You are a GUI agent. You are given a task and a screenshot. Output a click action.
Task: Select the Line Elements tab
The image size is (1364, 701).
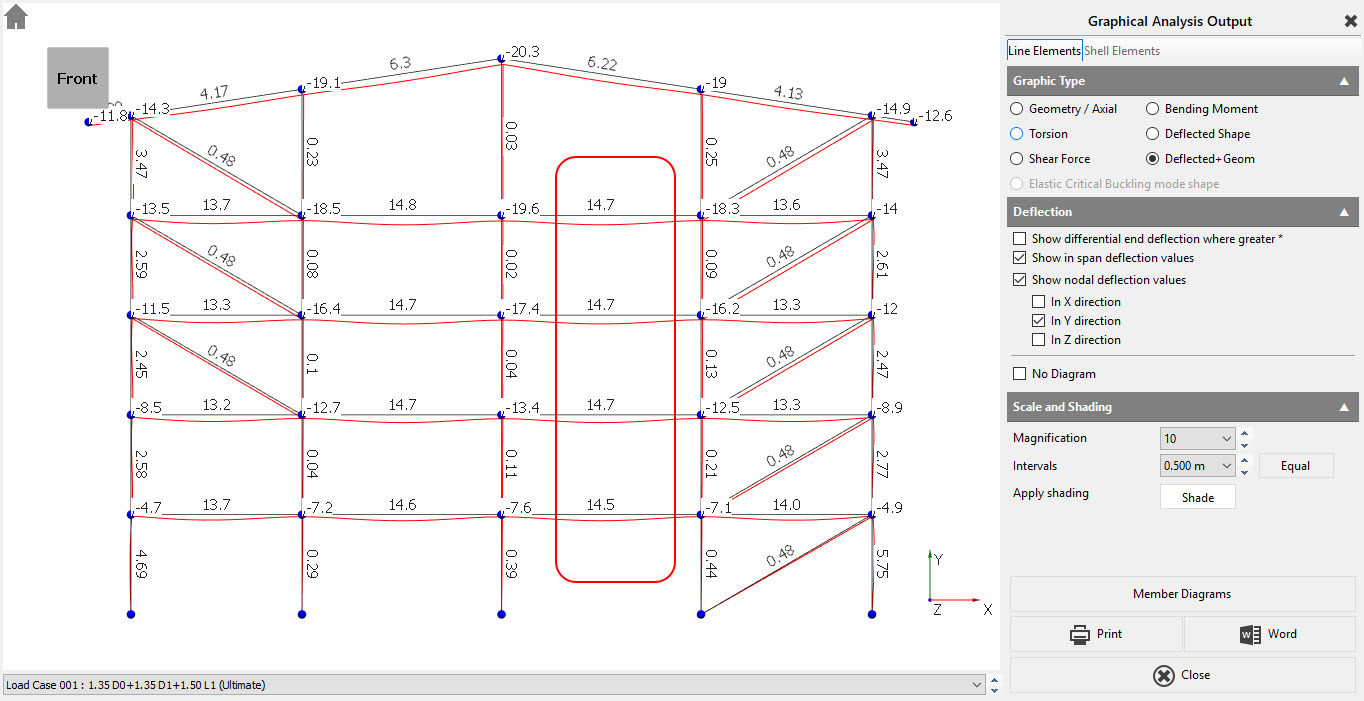pos(1044,51)
